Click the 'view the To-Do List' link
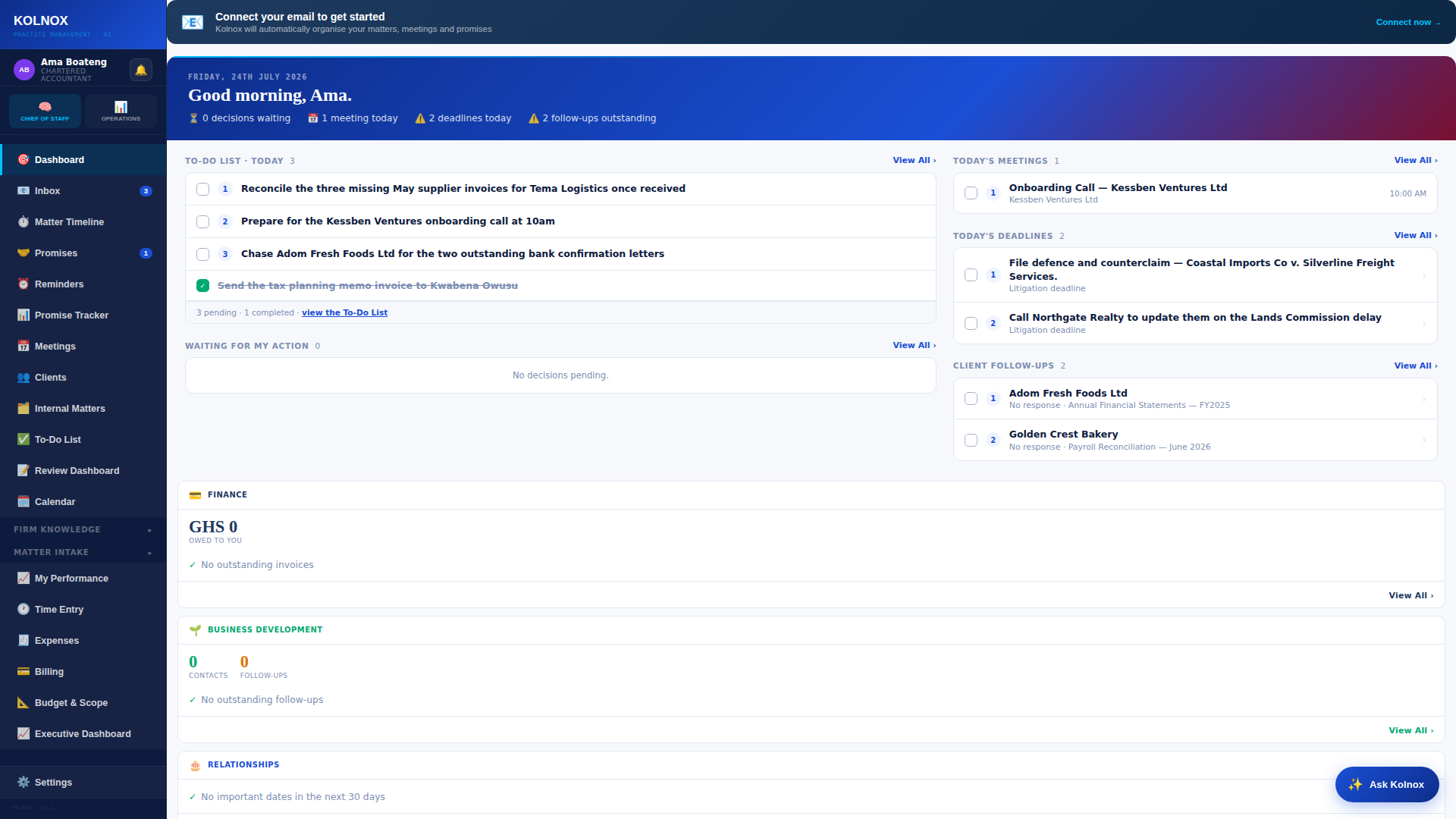1456x819 pixels. pyautogui.click(x=344, y=312)
